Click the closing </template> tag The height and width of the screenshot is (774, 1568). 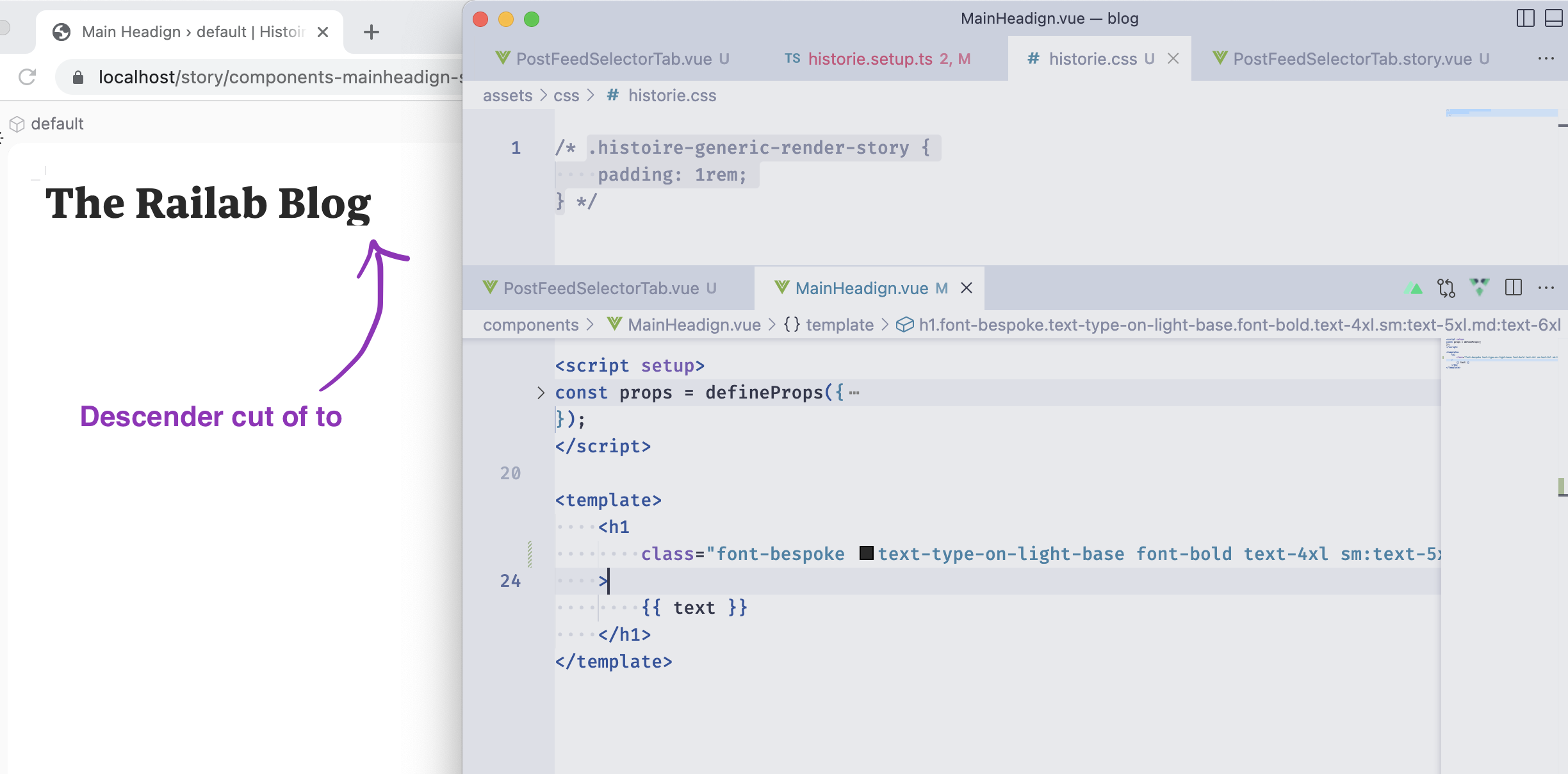(x=614, y=662)
